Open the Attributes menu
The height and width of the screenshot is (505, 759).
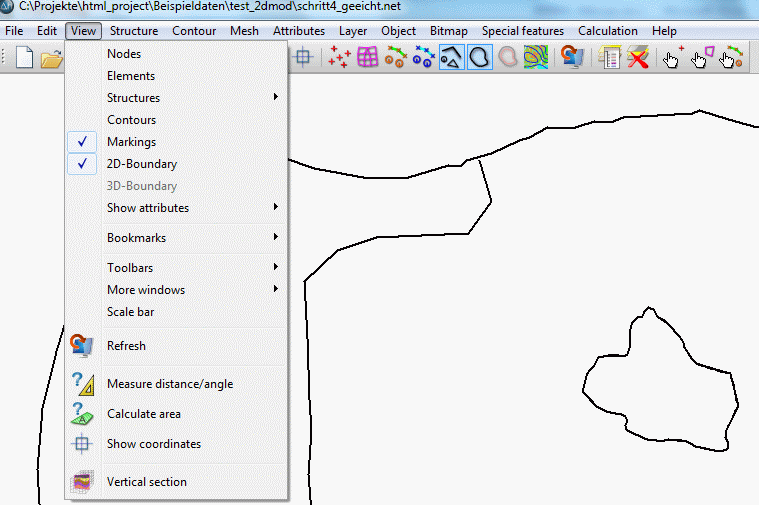click(x=299, y=31)
